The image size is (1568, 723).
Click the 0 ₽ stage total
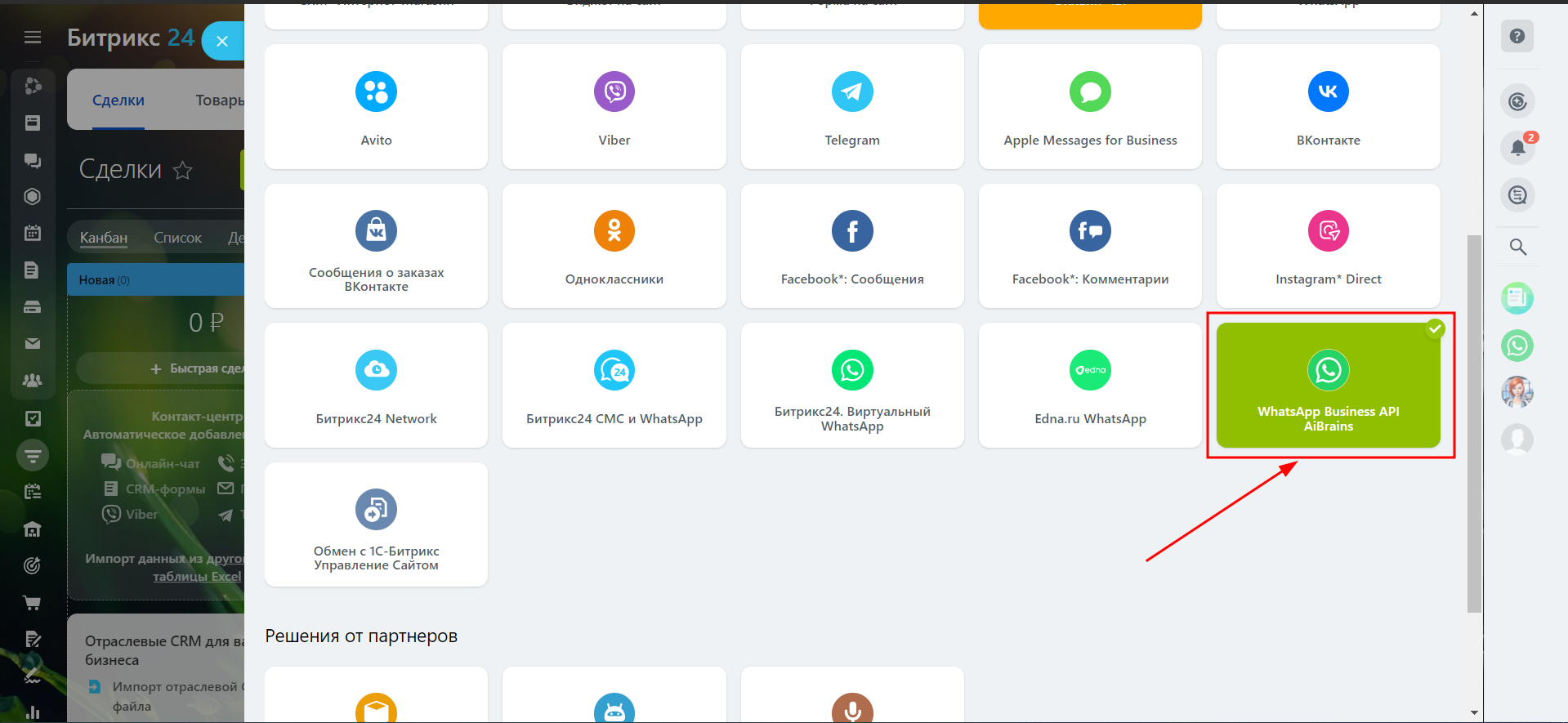coord(206,323)
